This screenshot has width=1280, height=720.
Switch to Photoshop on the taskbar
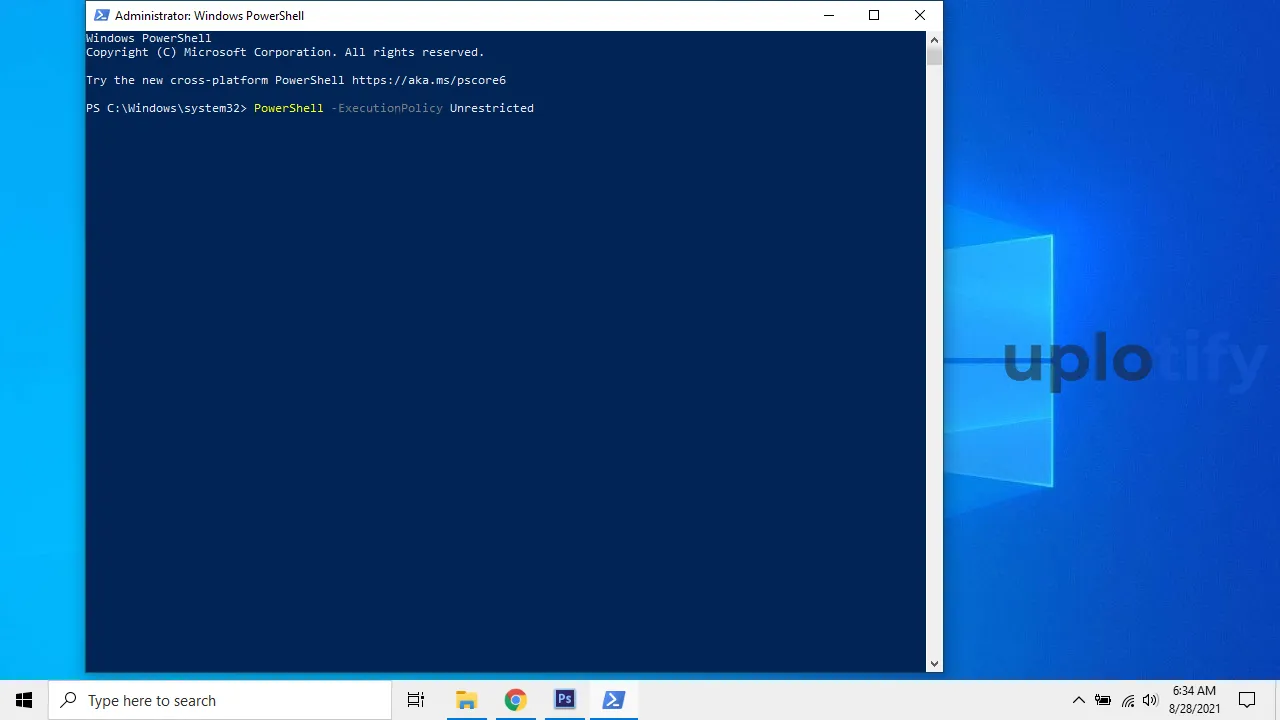[x=565, y=700]
